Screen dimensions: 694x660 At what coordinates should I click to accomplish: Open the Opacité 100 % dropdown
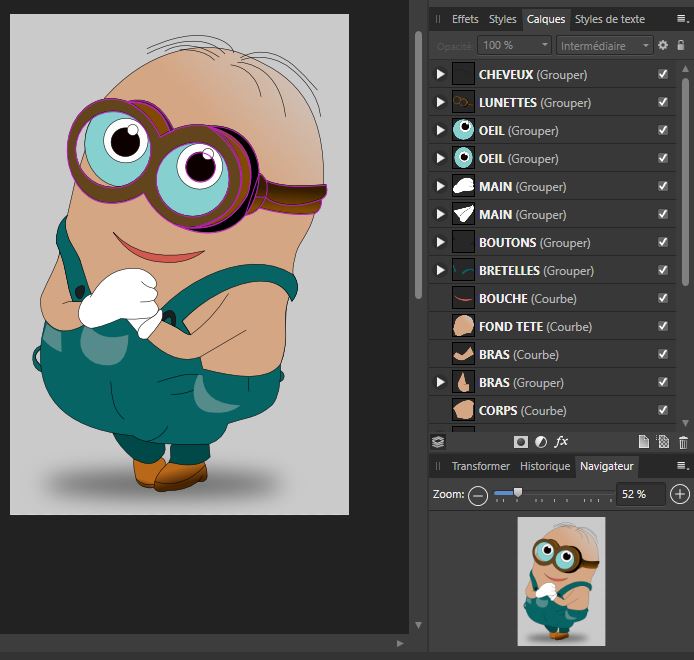coord(514,45)
